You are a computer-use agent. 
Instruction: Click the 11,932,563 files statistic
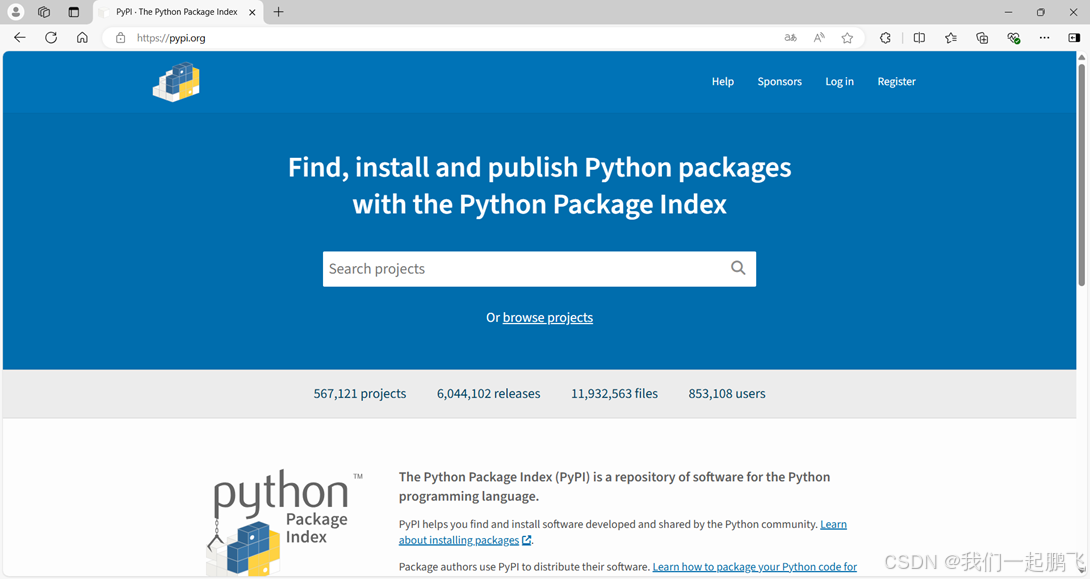pyautogui.click(x=615, y=393)
